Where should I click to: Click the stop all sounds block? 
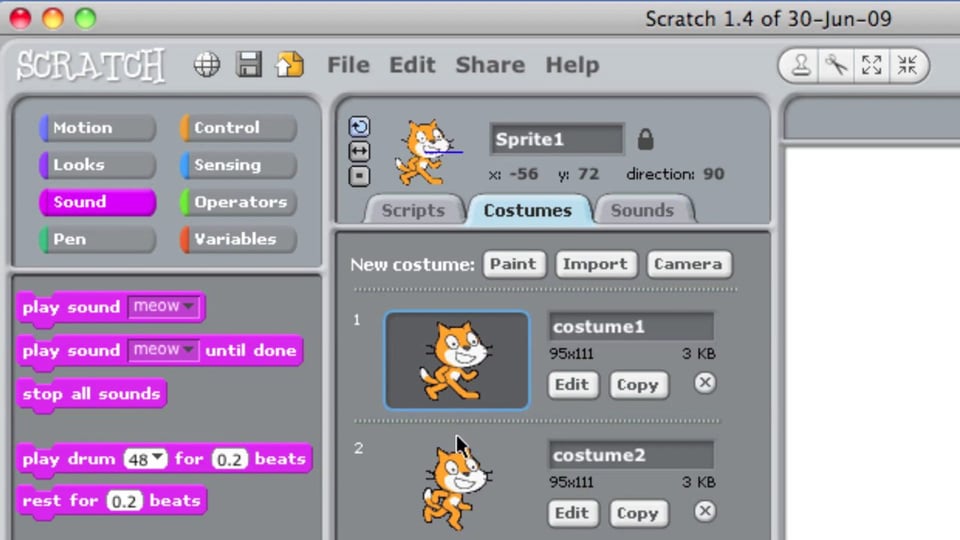[92, 394]
